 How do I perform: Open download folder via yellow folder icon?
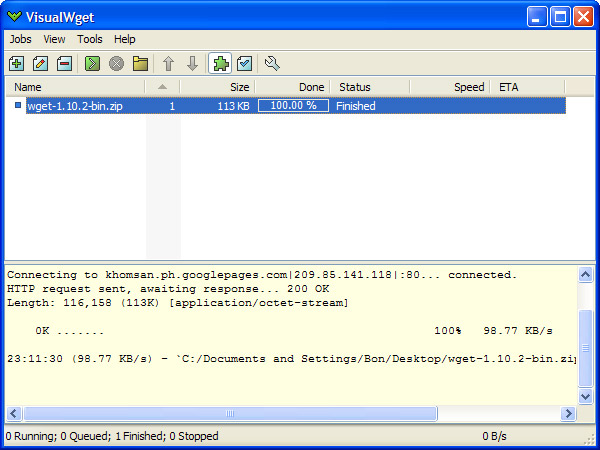point(140,63)
